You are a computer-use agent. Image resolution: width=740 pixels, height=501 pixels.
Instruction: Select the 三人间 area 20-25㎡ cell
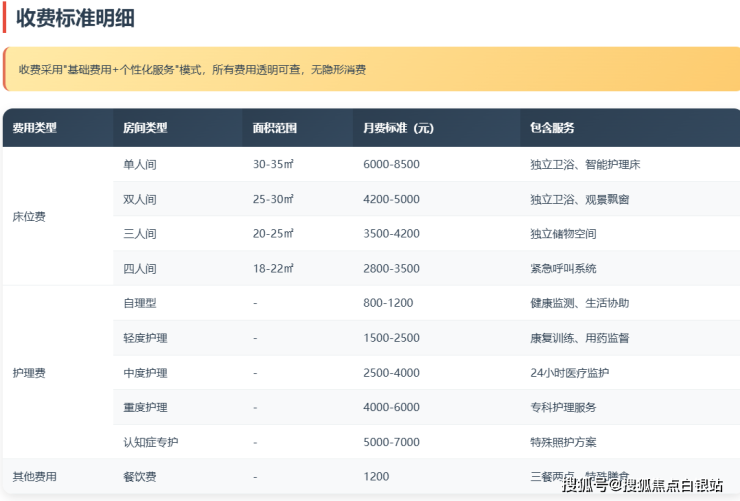(x=273, y=234)
